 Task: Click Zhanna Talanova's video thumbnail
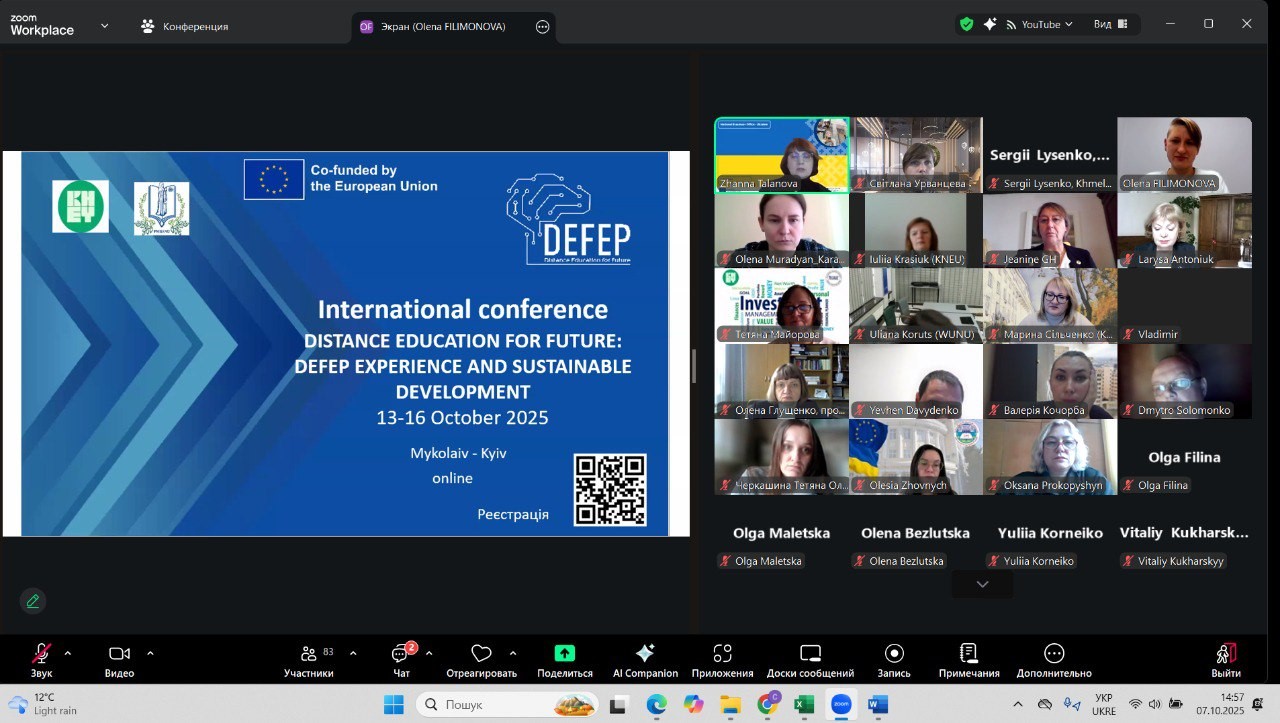(x=781, y=154)
